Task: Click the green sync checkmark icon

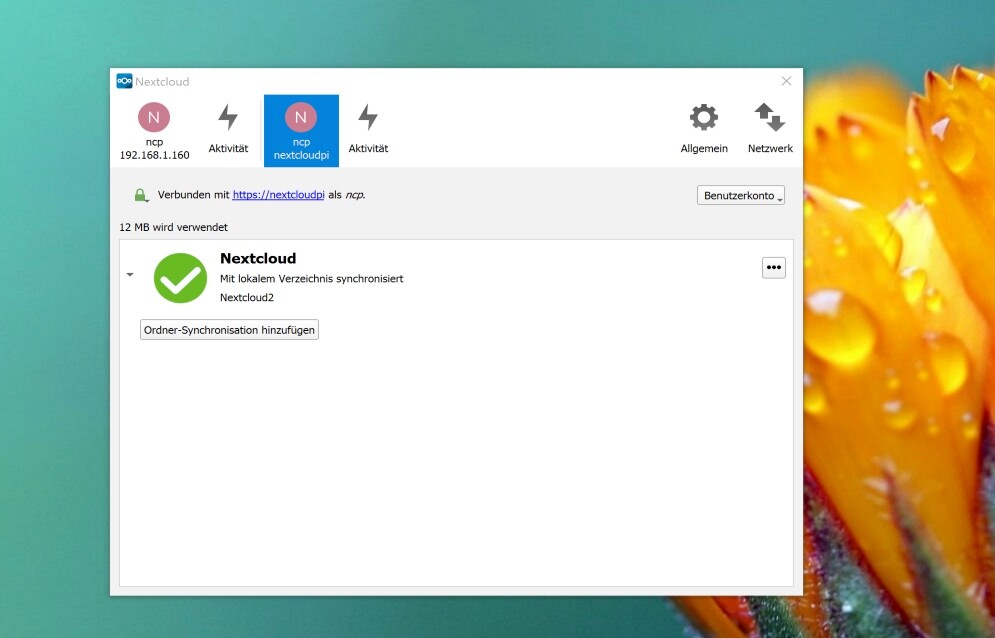Action: click(180, 278)
